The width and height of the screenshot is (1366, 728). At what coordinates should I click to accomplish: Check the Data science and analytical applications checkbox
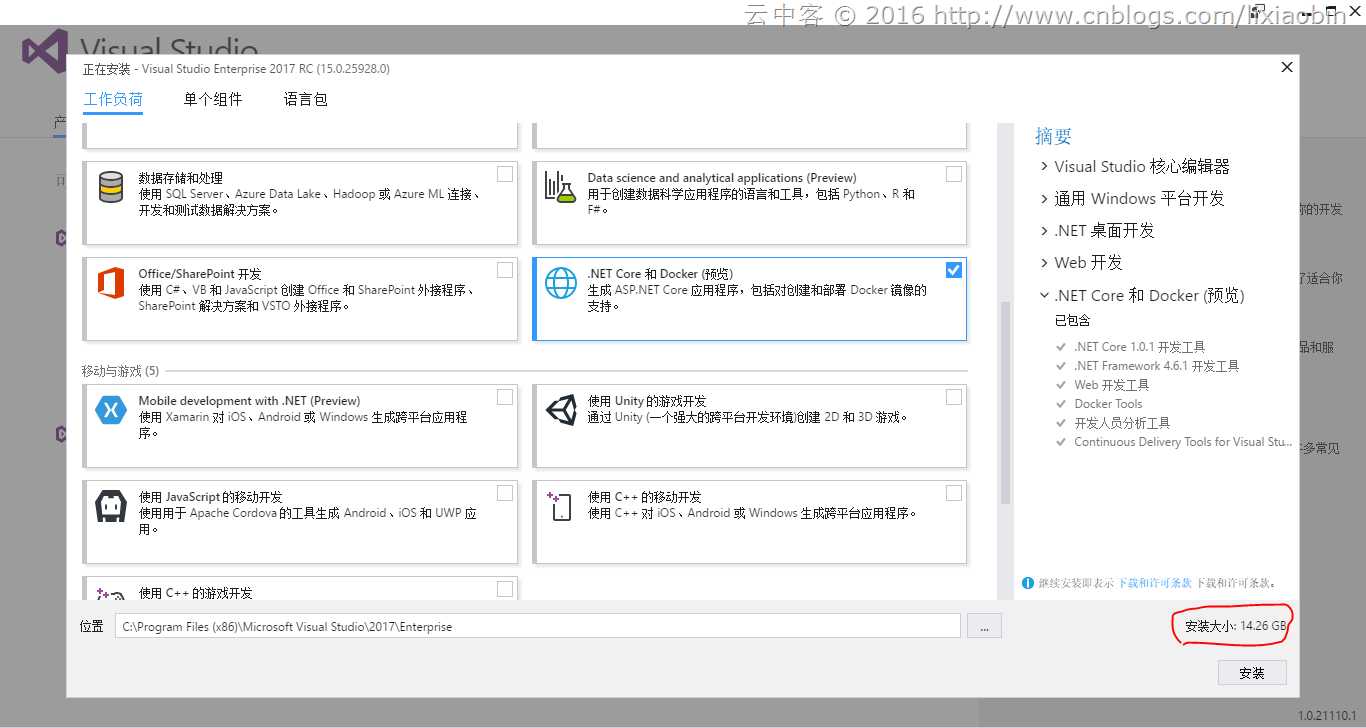pos(954,174)
